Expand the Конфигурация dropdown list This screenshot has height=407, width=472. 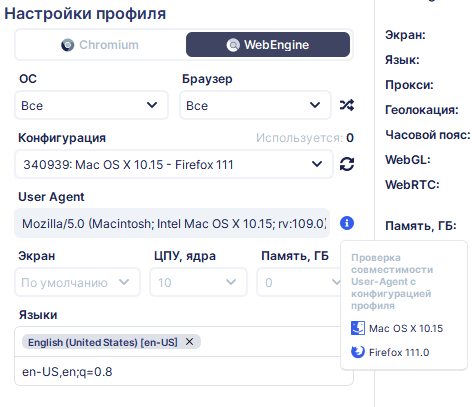click(174, 164)
